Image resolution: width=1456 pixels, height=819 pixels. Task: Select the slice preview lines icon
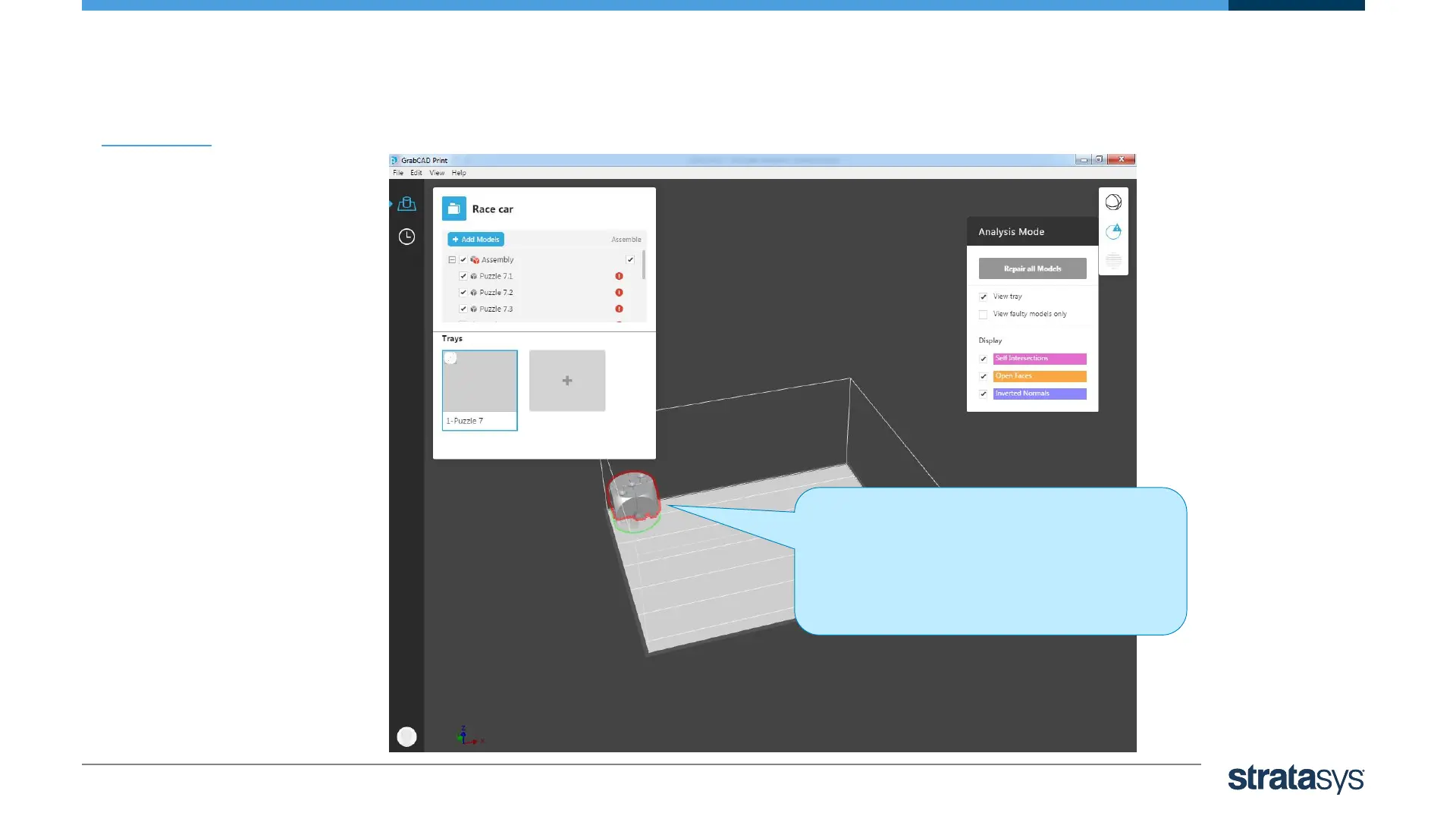pyautogui.click(x=1113, y=261)
